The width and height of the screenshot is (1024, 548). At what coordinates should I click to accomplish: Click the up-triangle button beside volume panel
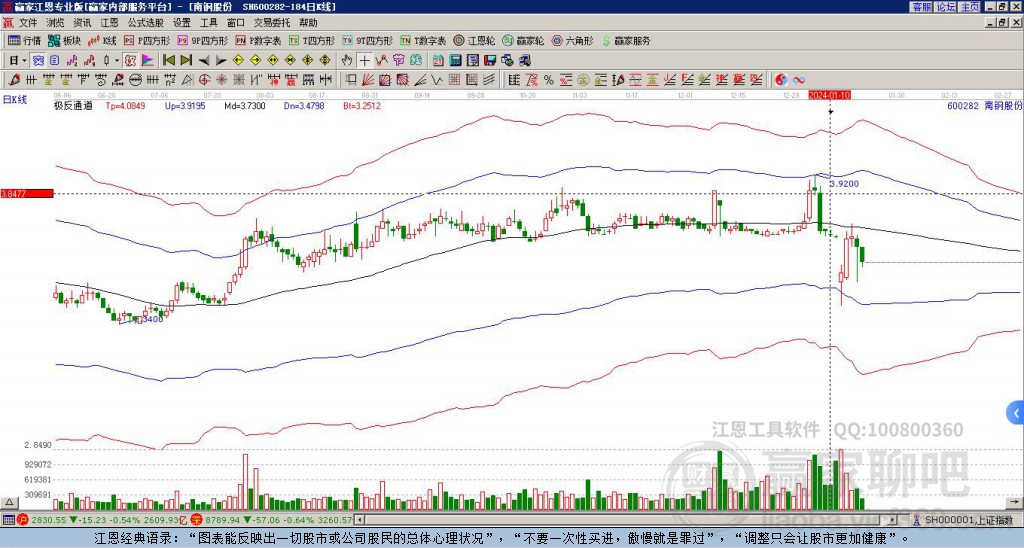pos(9,502)
